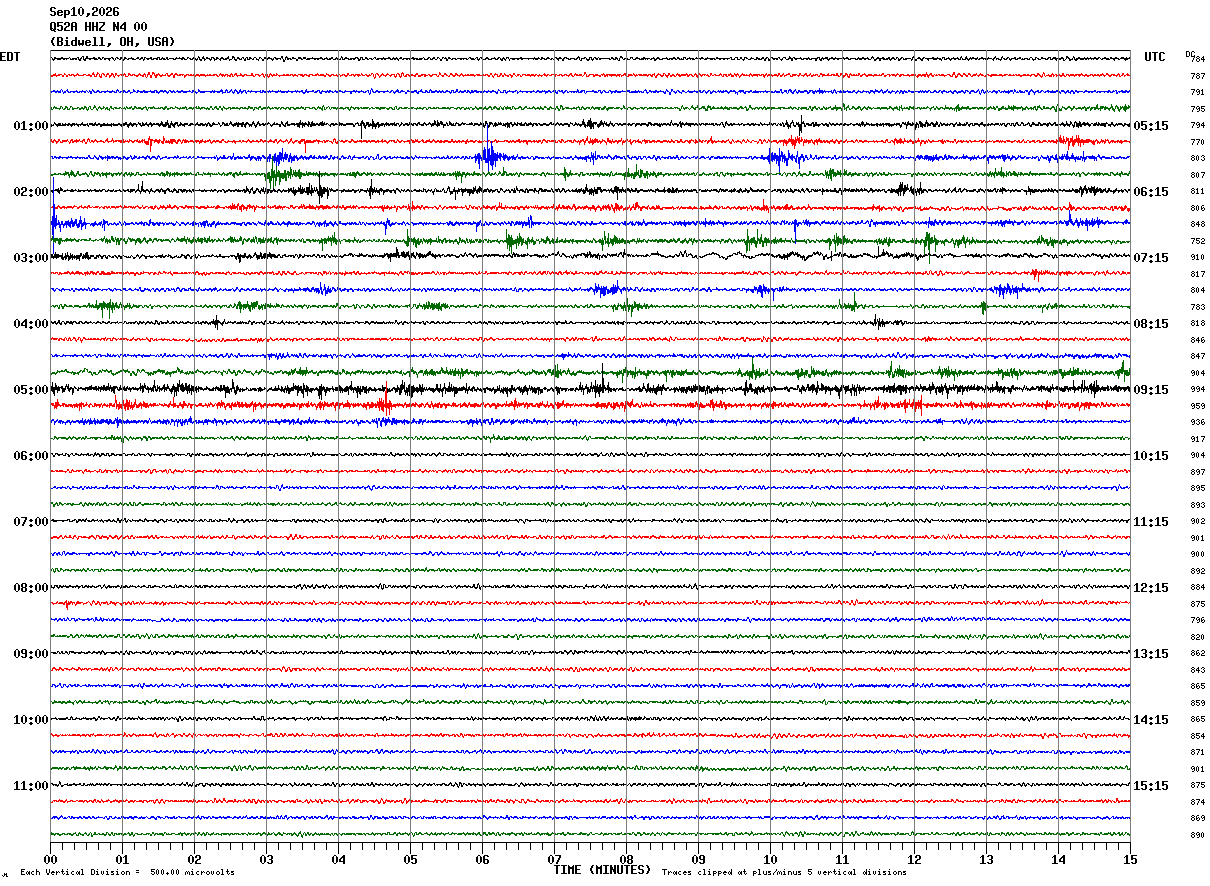Click the 09:15 UTC row label
Viewport: 1210px width, 886px height.
tap(1150, 390)
